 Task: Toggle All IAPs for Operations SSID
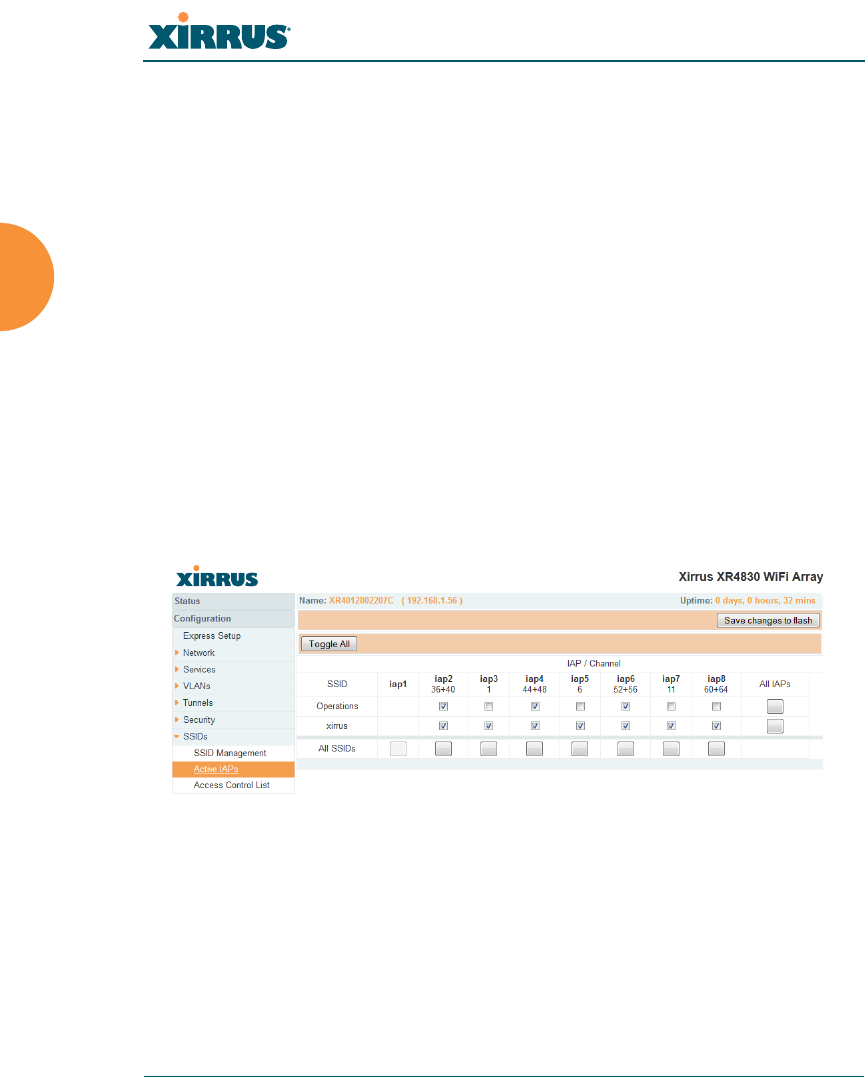coord(775,706)
